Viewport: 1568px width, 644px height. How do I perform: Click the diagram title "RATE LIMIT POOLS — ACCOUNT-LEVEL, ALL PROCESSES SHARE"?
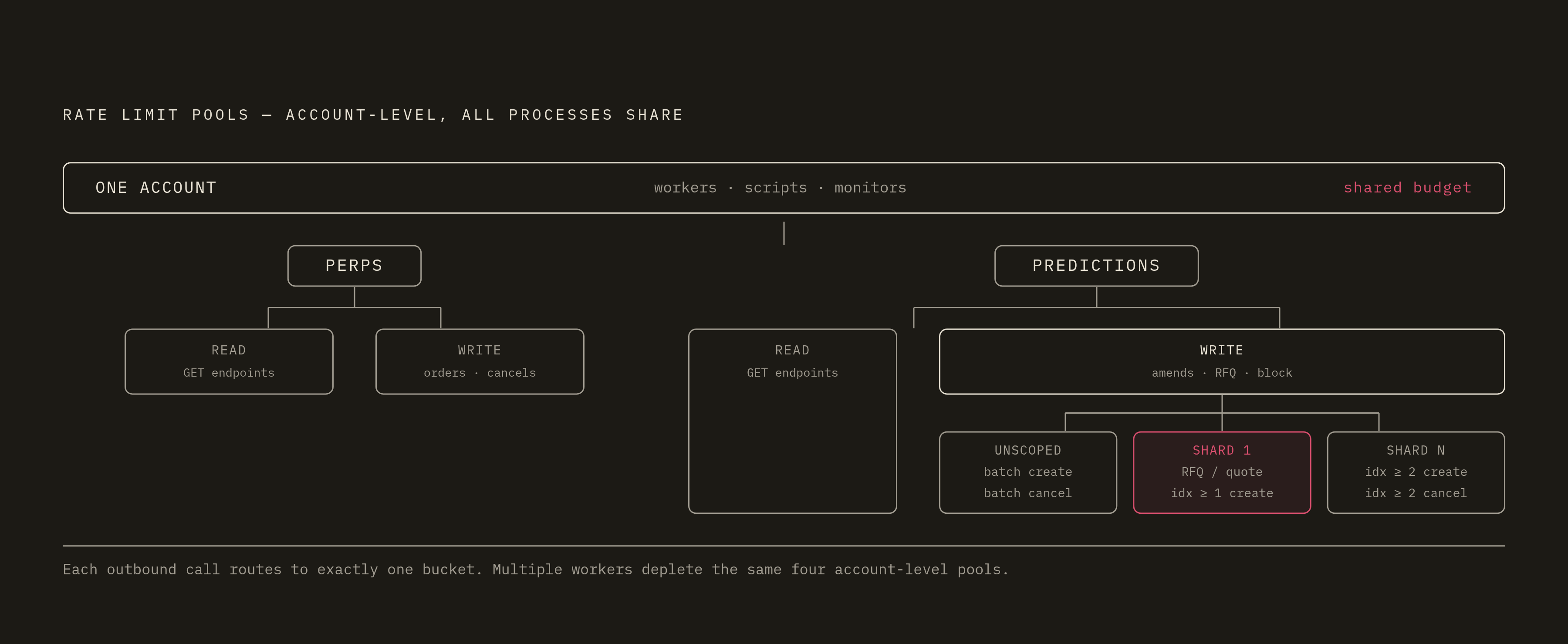click(373, 115)
